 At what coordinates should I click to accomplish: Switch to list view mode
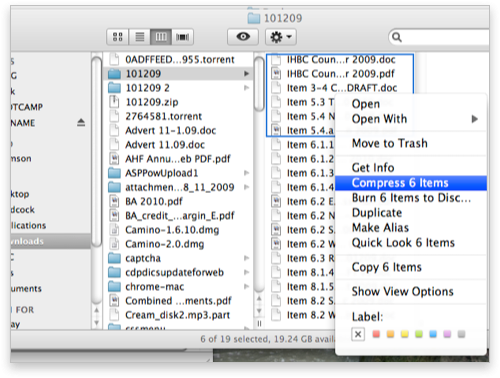(x=139, y=37)
